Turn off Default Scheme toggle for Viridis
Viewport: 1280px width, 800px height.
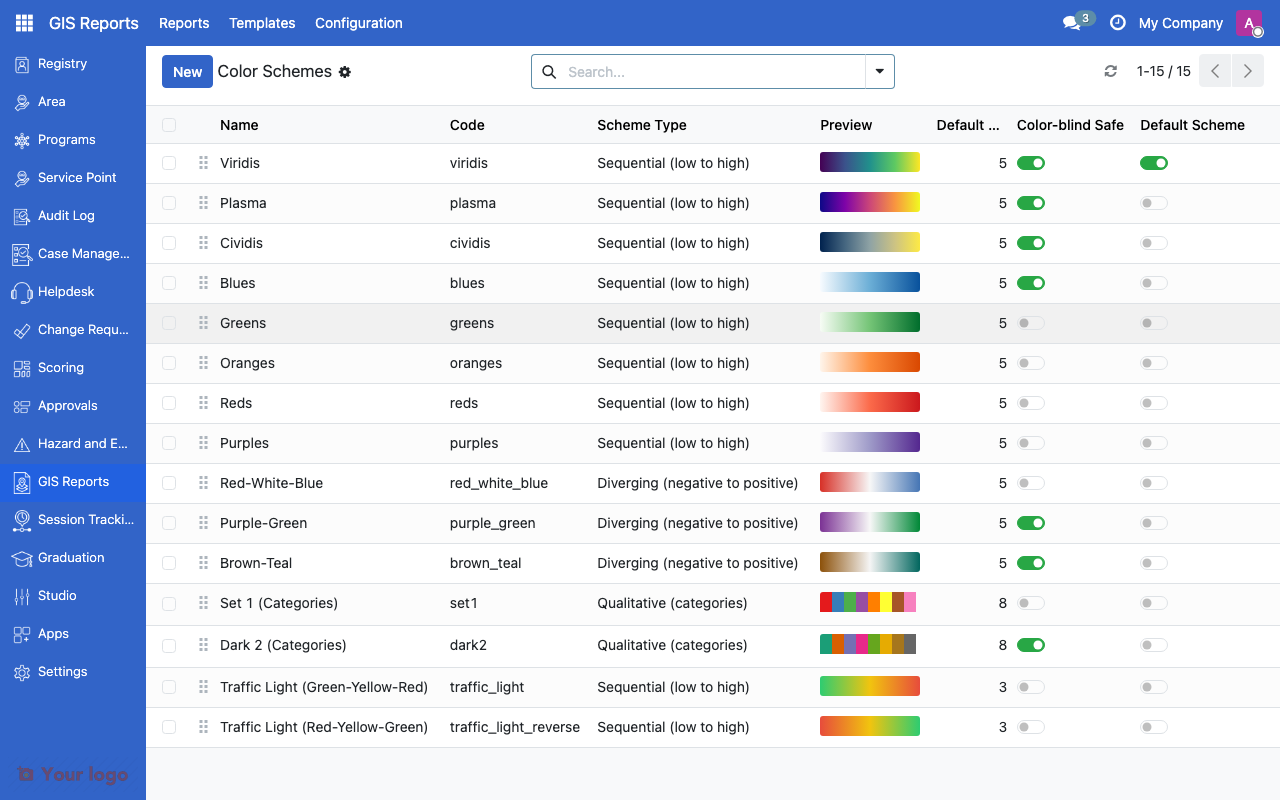coord(1154,163)
